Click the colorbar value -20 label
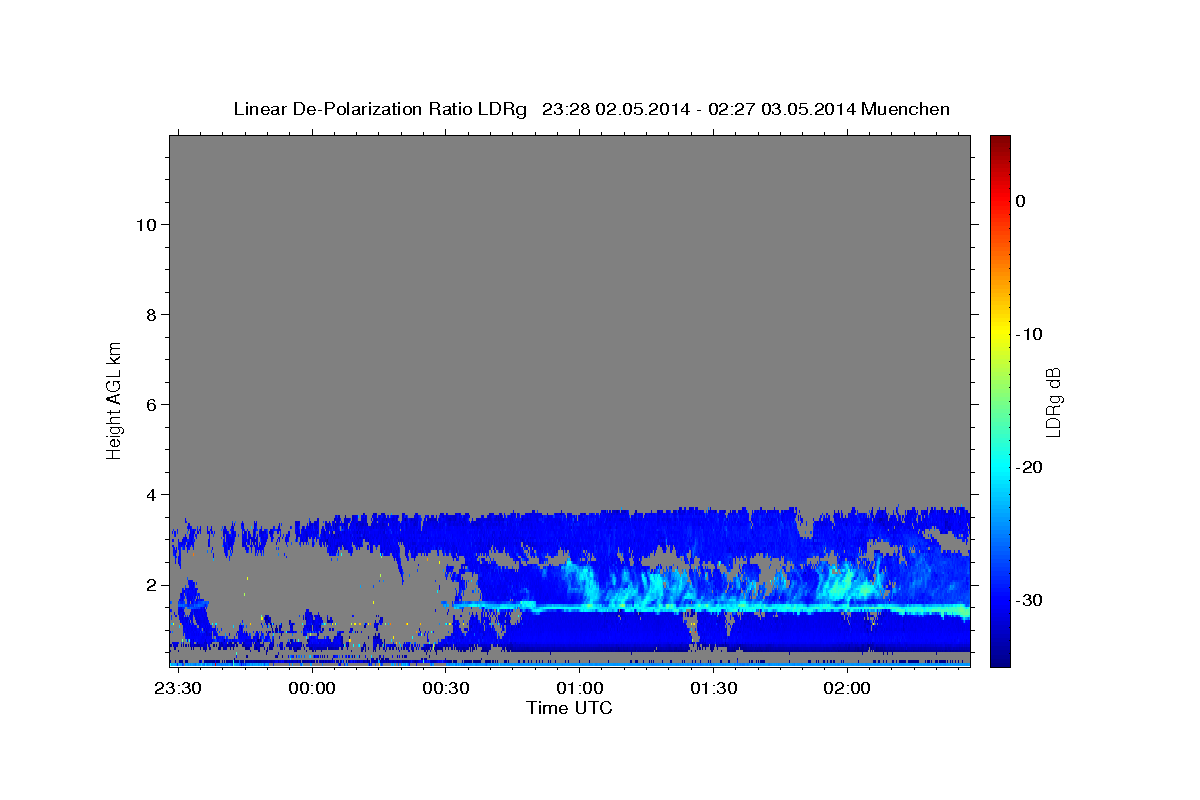1200x800 pixels. tap(1030, 467)
